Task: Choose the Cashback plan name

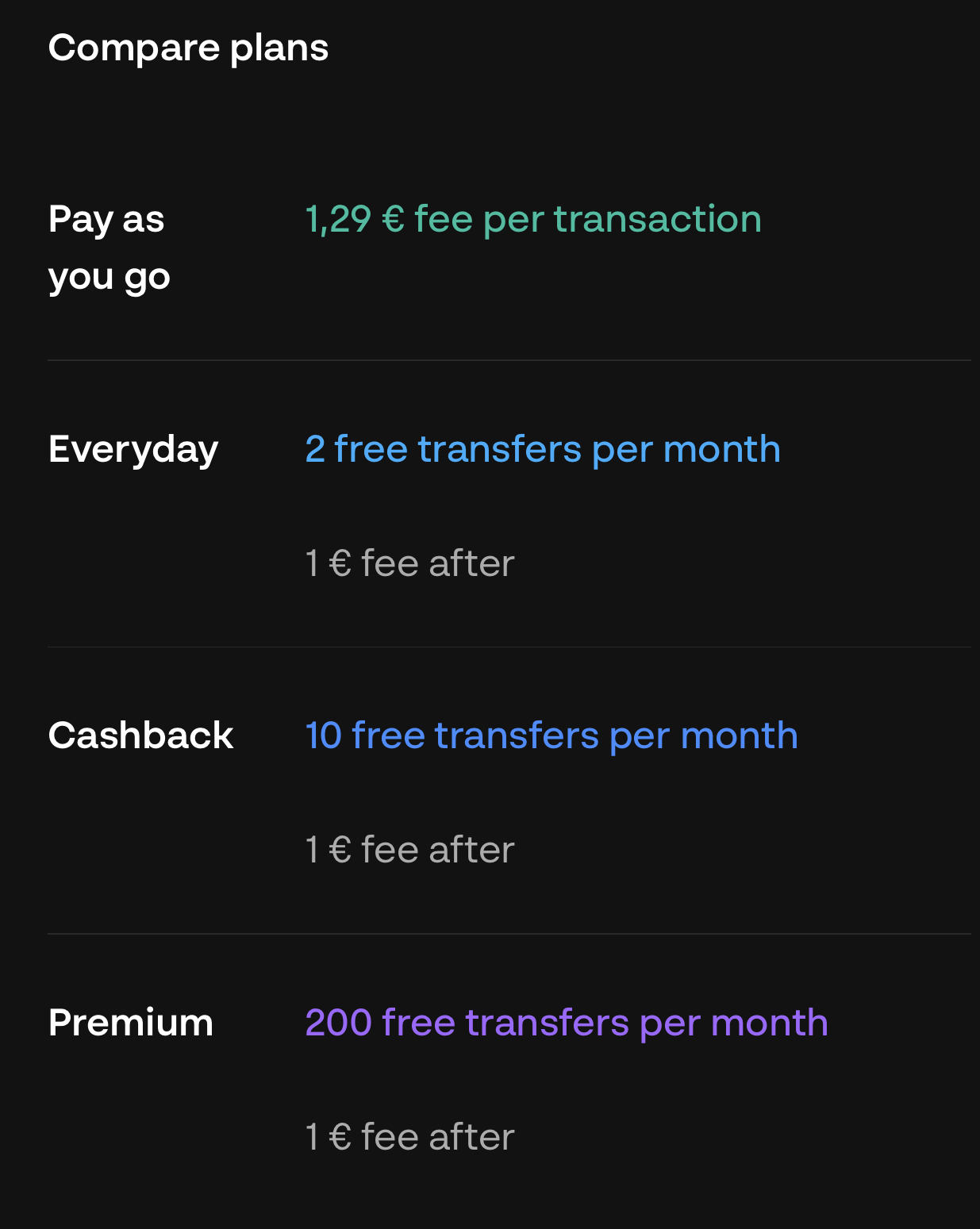Action: (x=140, y=735)
